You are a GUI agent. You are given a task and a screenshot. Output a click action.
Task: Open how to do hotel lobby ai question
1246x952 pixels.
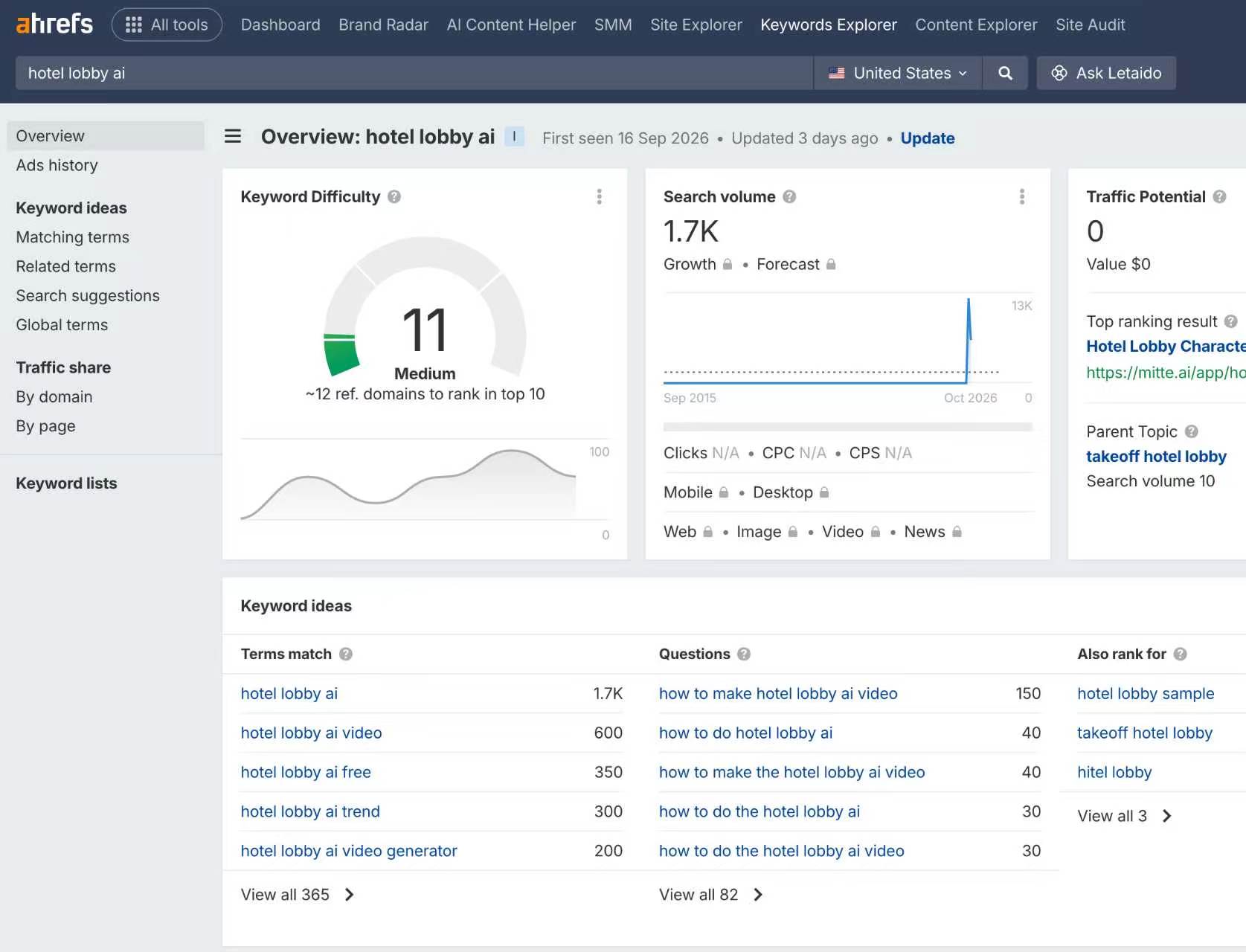click(745, 733)
